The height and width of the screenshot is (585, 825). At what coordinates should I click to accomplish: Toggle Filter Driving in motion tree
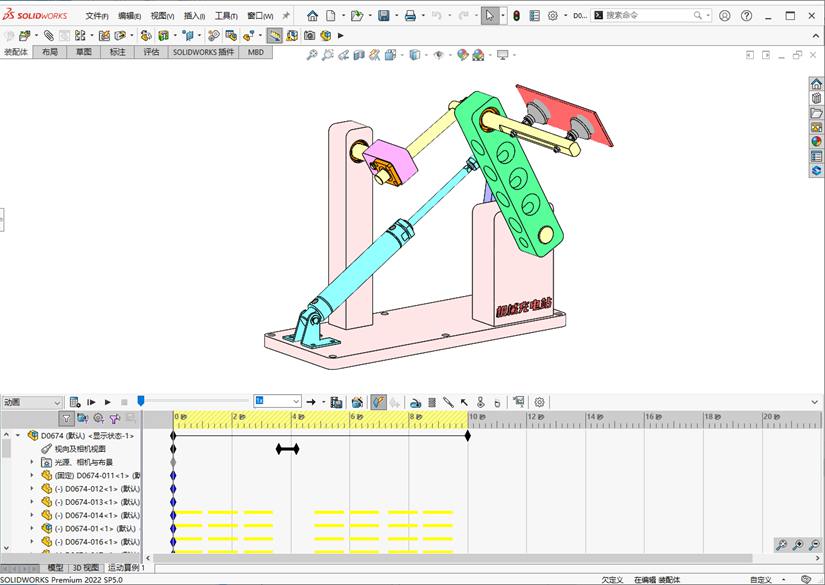(98, 419)
